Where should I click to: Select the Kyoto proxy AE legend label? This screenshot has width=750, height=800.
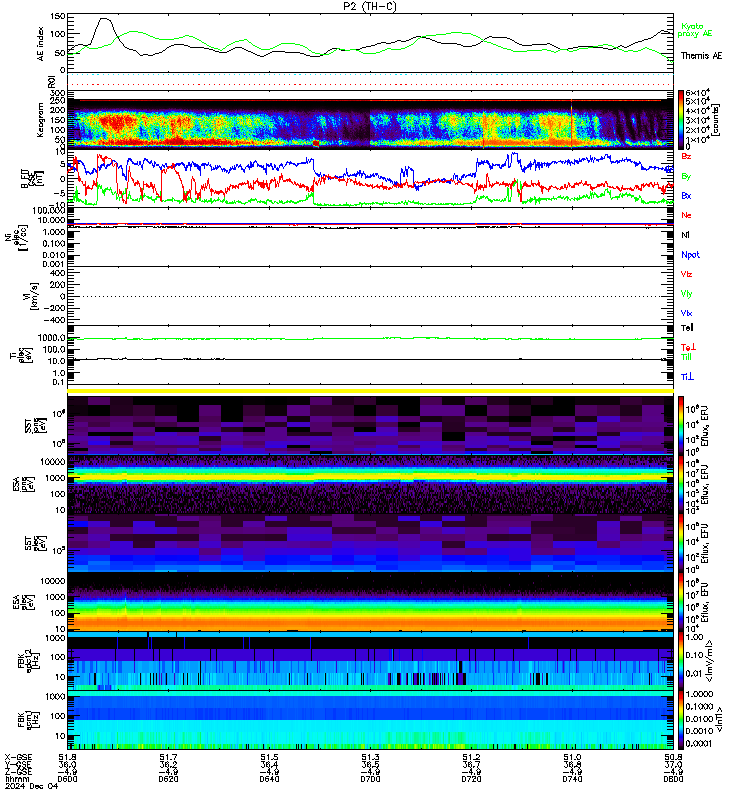[x=694, y=30]
